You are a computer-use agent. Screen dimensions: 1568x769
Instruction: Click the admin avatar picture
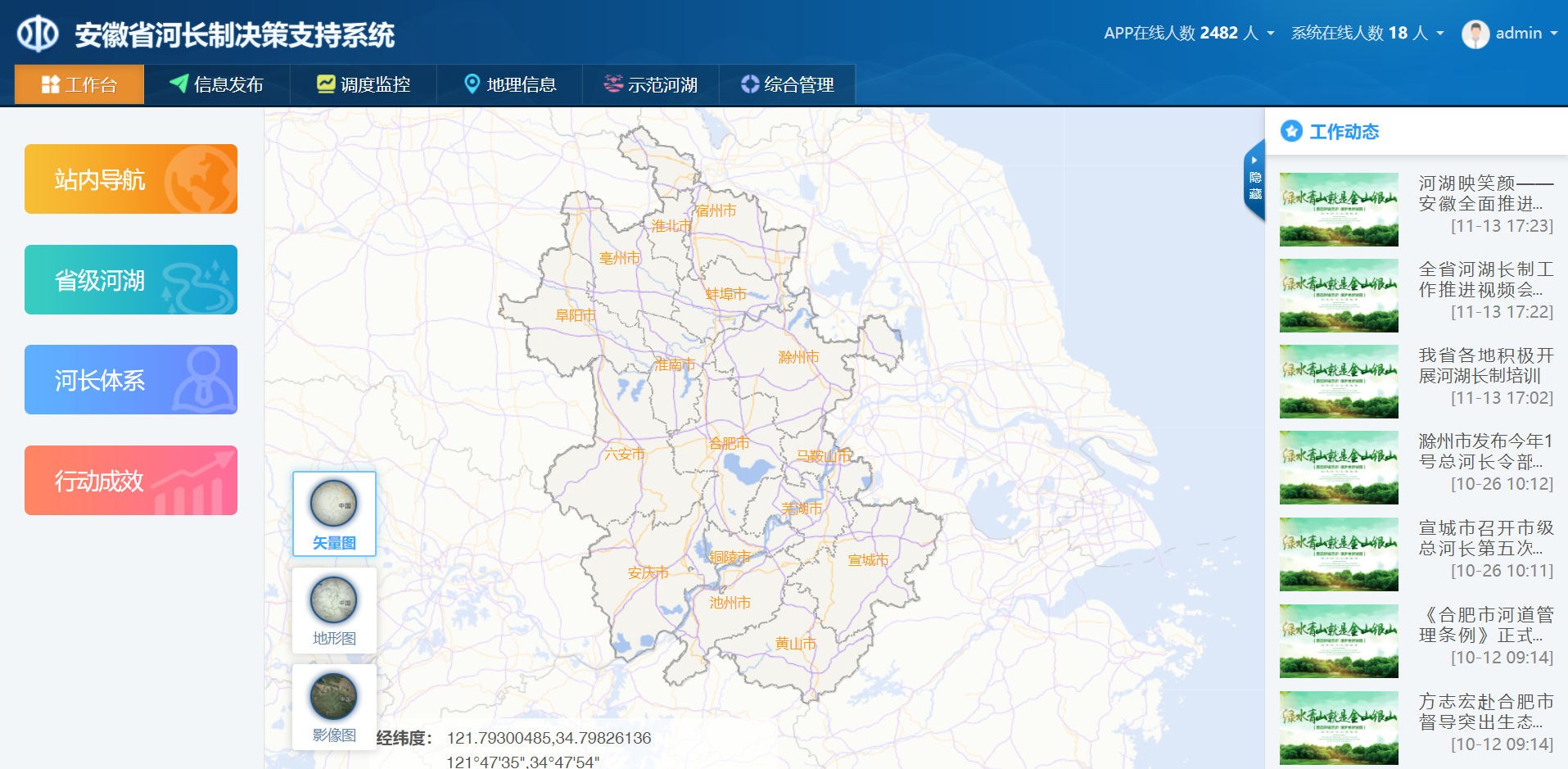point(1475,34)
